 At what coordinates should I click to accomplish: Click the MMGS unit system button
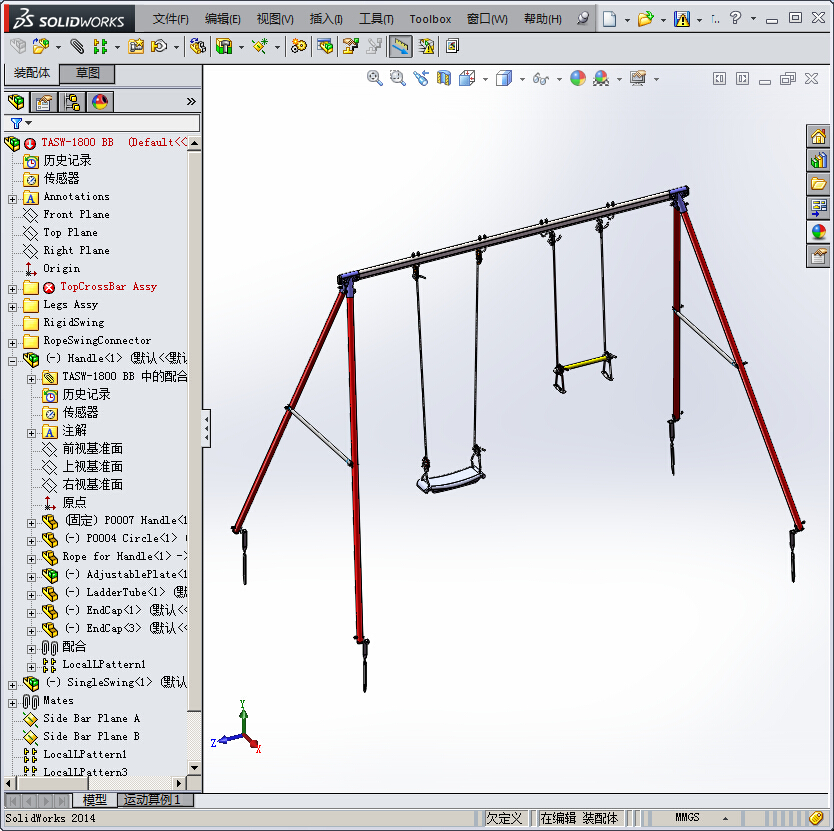pyautogui.click(x=687, y=817)
